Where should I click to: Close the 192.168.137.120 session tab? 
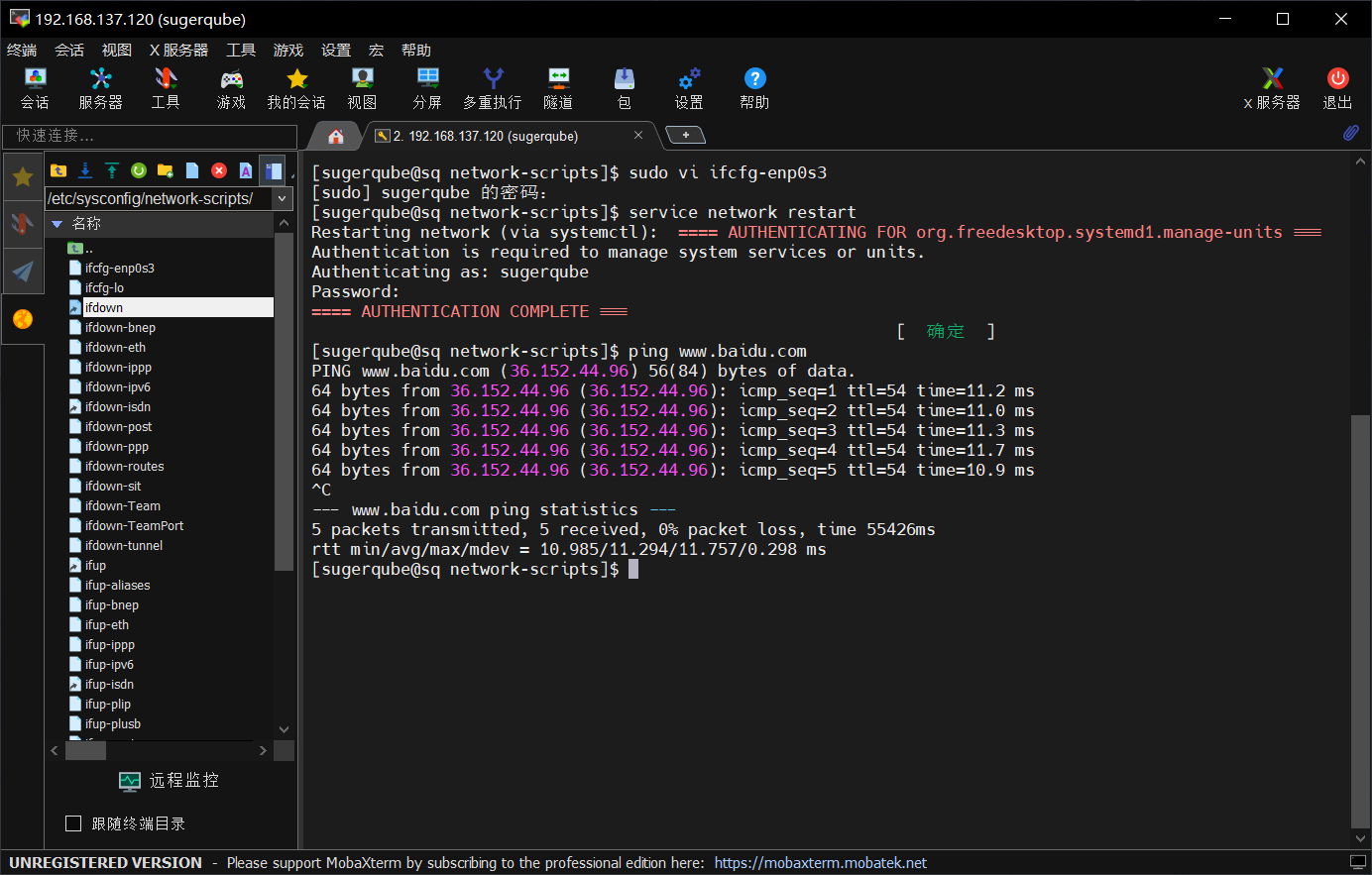[x=638, y=135]
